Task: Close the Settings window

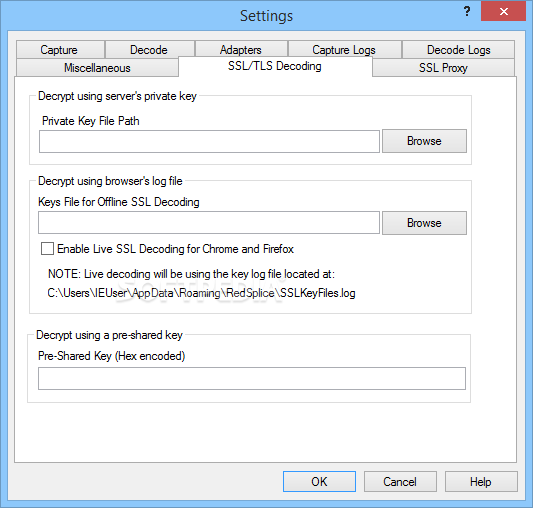Action: pyautogui.click(x=503, y=11)
